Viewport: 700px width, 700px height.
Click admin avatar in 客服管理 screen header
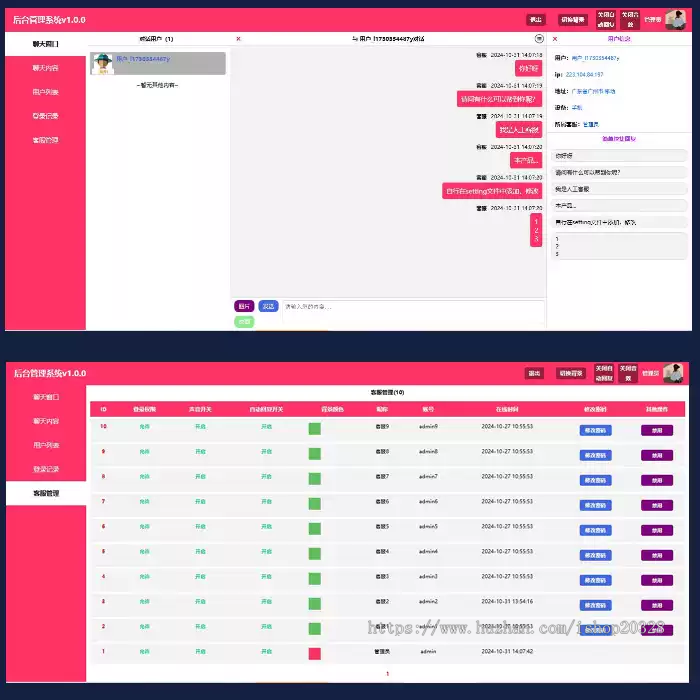point(673,373)
